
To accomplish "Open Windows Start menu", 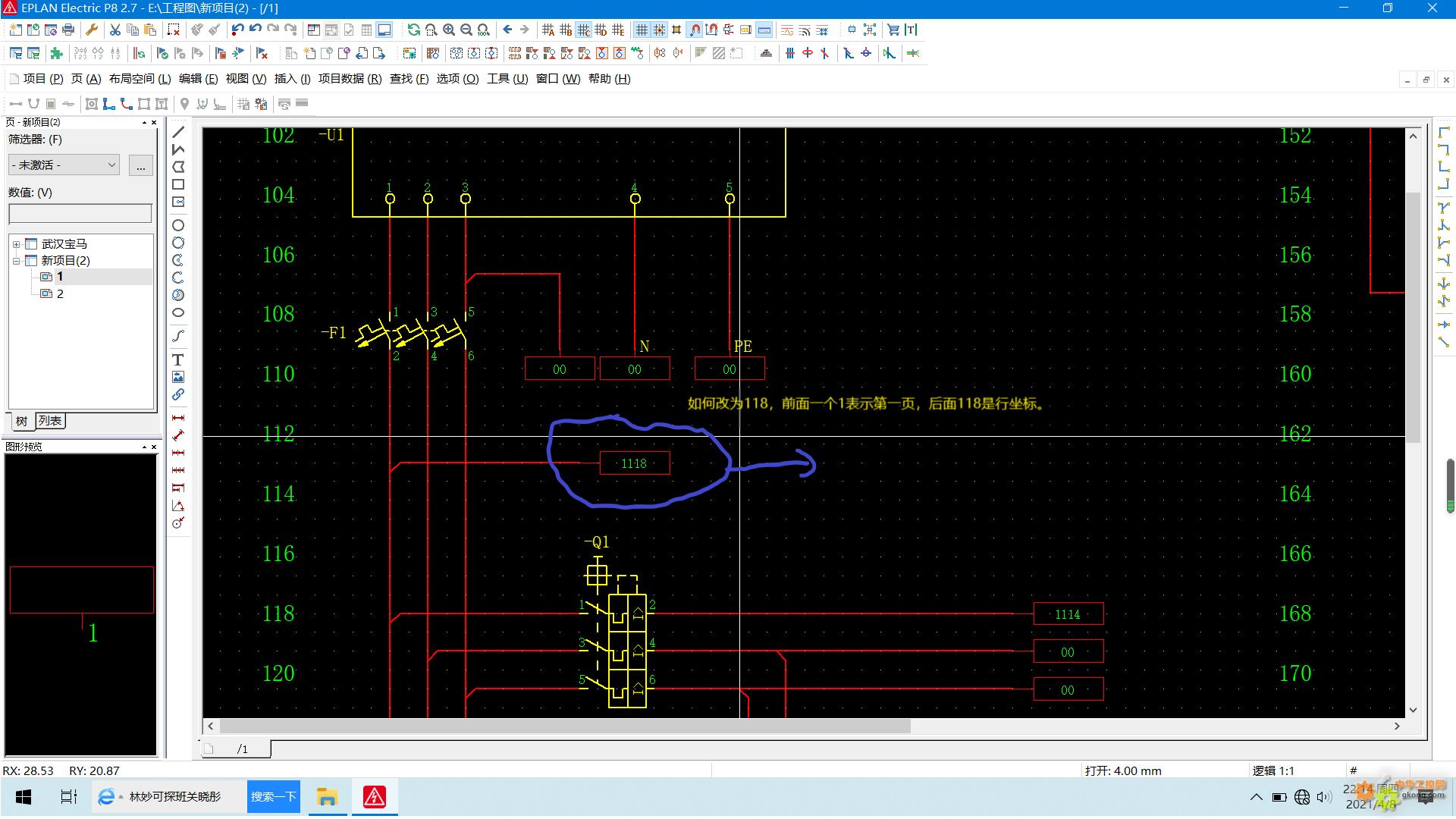I will tap(24, 797).
